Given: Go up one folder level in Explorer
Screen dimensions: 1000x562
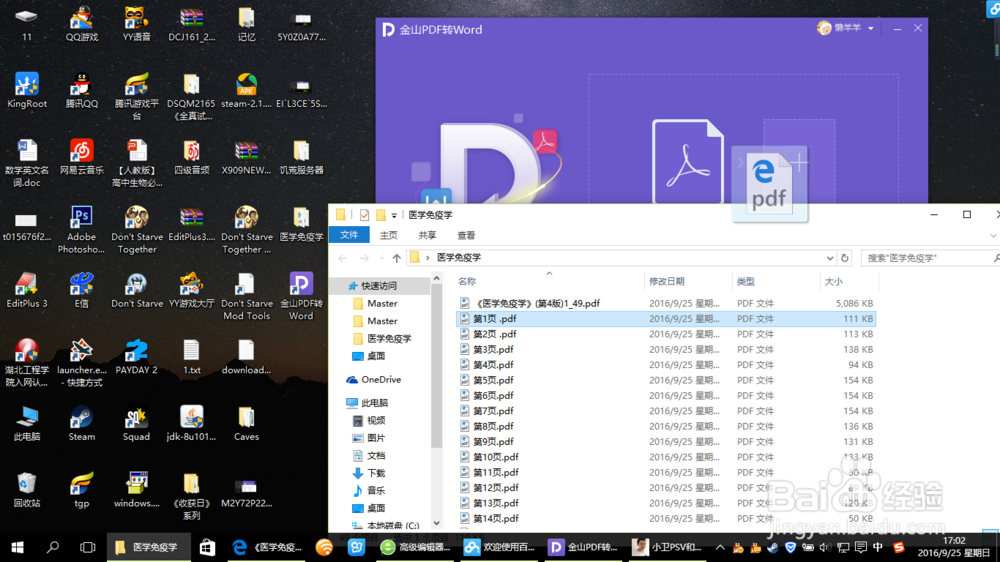Looking at the screenshot, I should point(397,258).
